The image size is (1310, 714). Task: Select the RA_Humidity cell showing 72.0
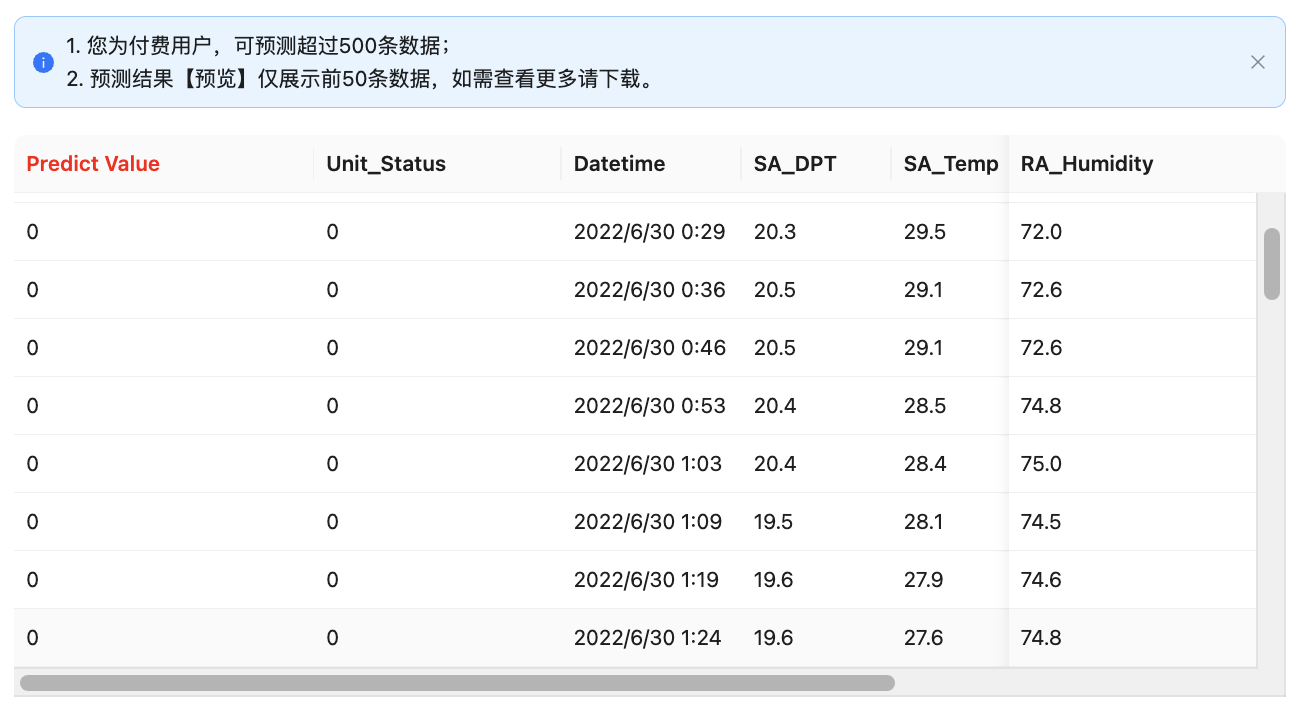pyautogui.click(x=1041, y=232)
